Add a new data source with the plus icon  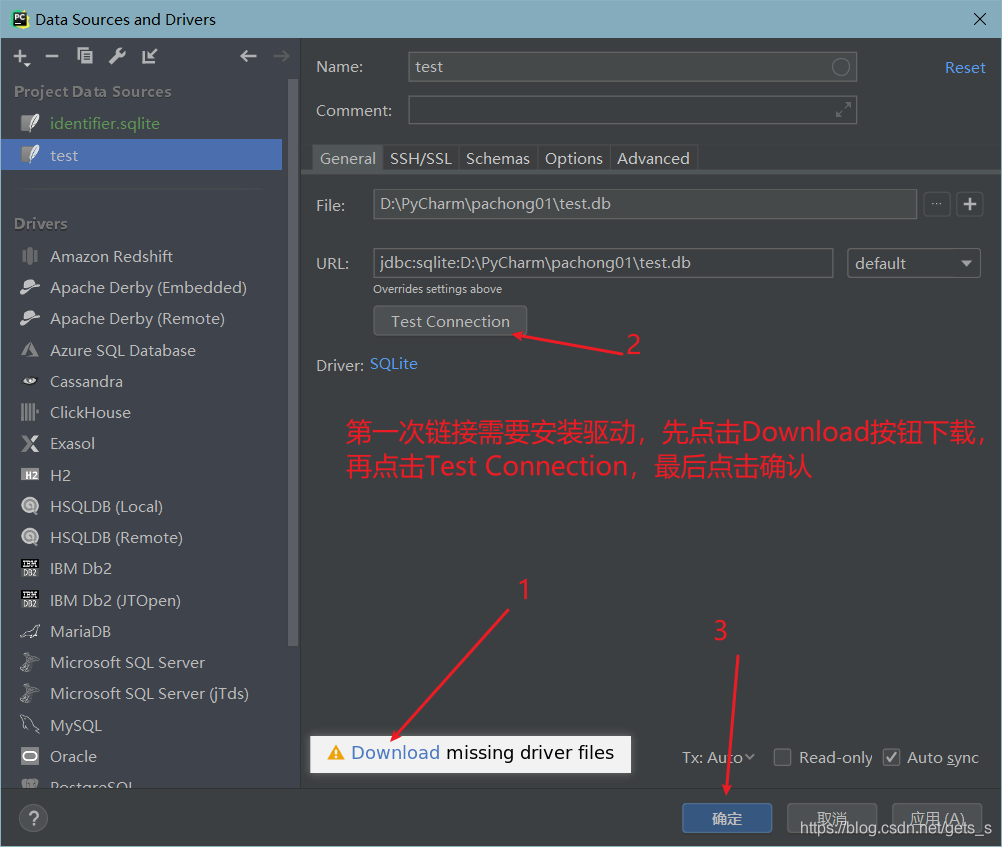(21, 57)
